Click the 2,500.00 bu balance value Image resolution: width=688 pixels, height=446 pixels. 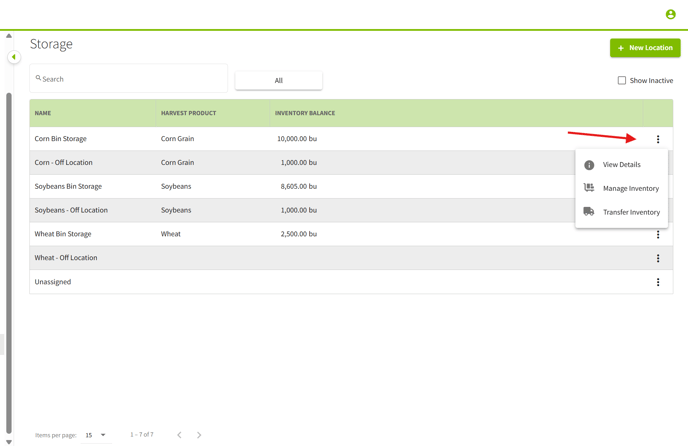click(299, 234)
